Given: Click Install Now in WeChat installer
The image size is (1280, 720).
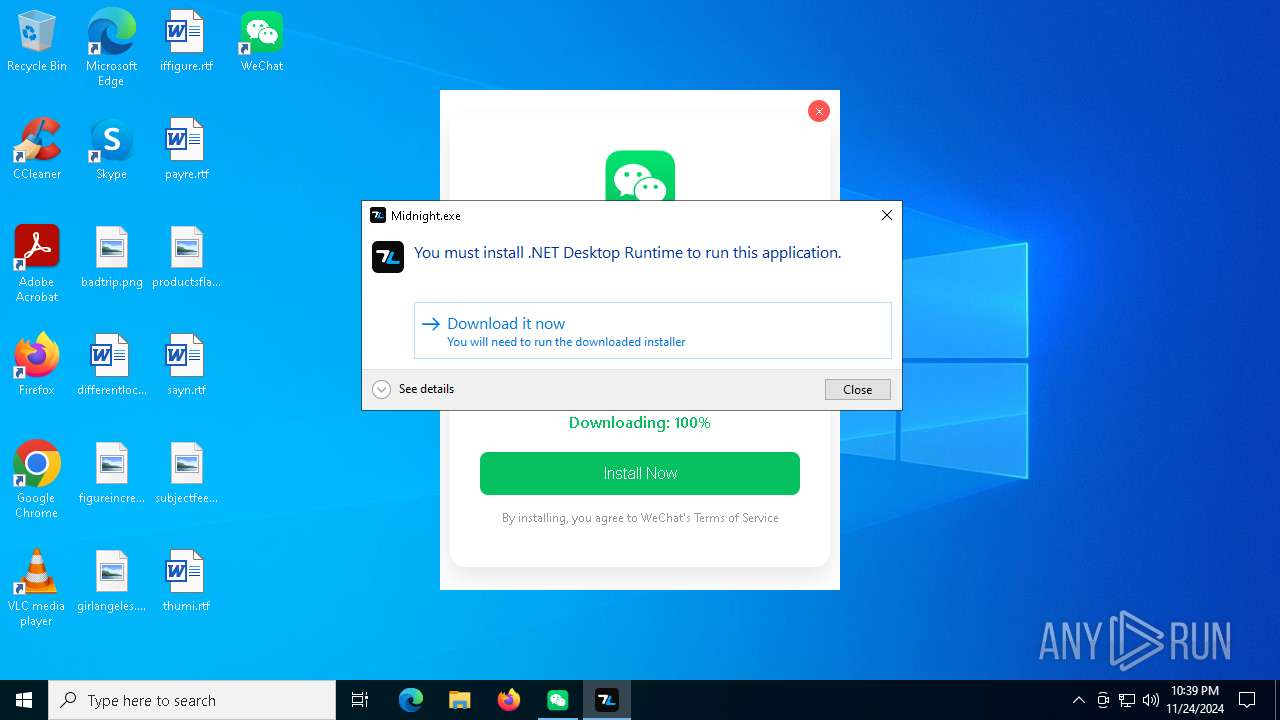Looking at the screenshot, I should pos(640,473).
